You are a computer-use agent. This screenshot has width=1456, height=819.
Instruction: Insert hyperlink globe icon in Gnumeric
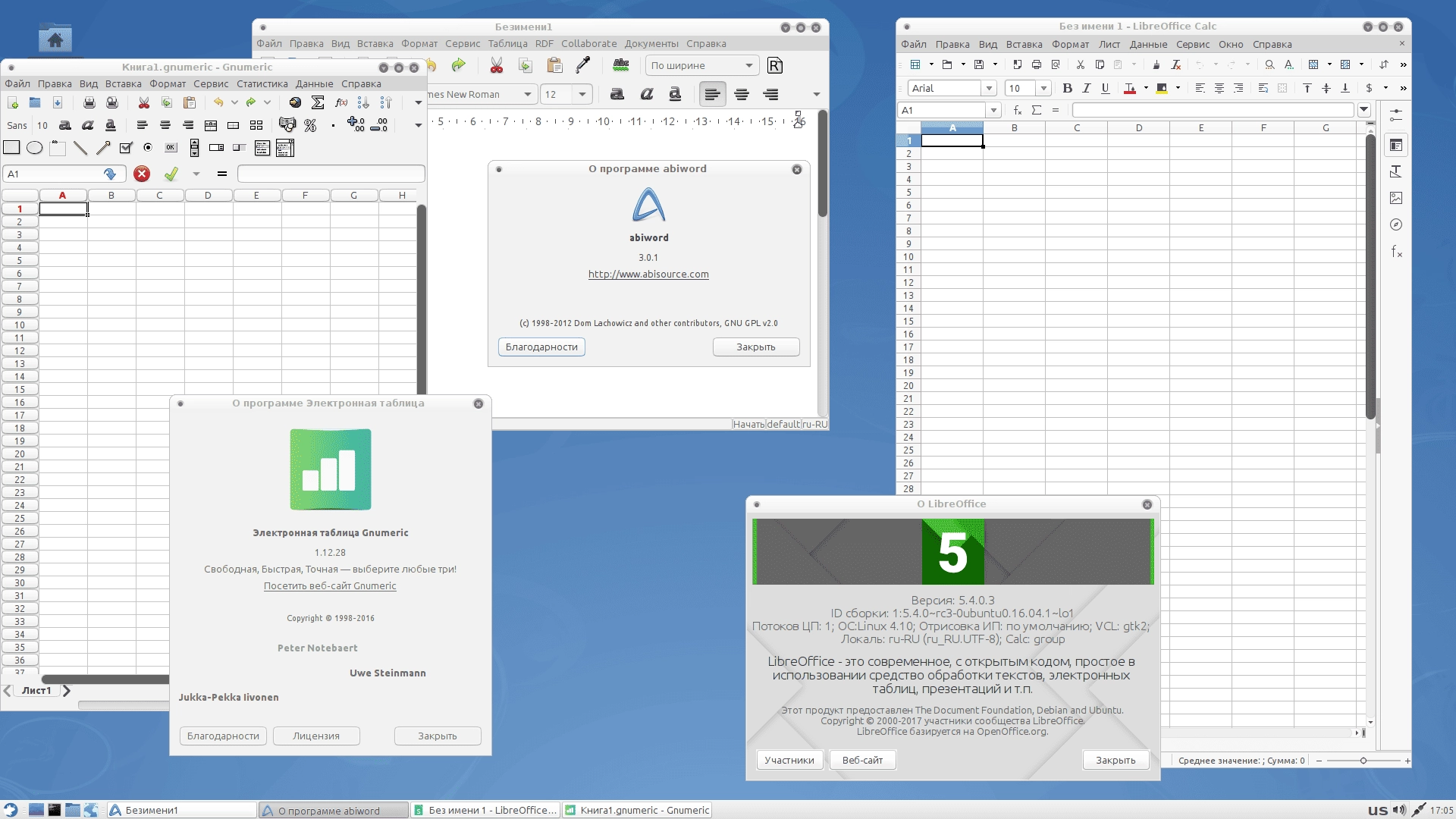tap(296, 102)
